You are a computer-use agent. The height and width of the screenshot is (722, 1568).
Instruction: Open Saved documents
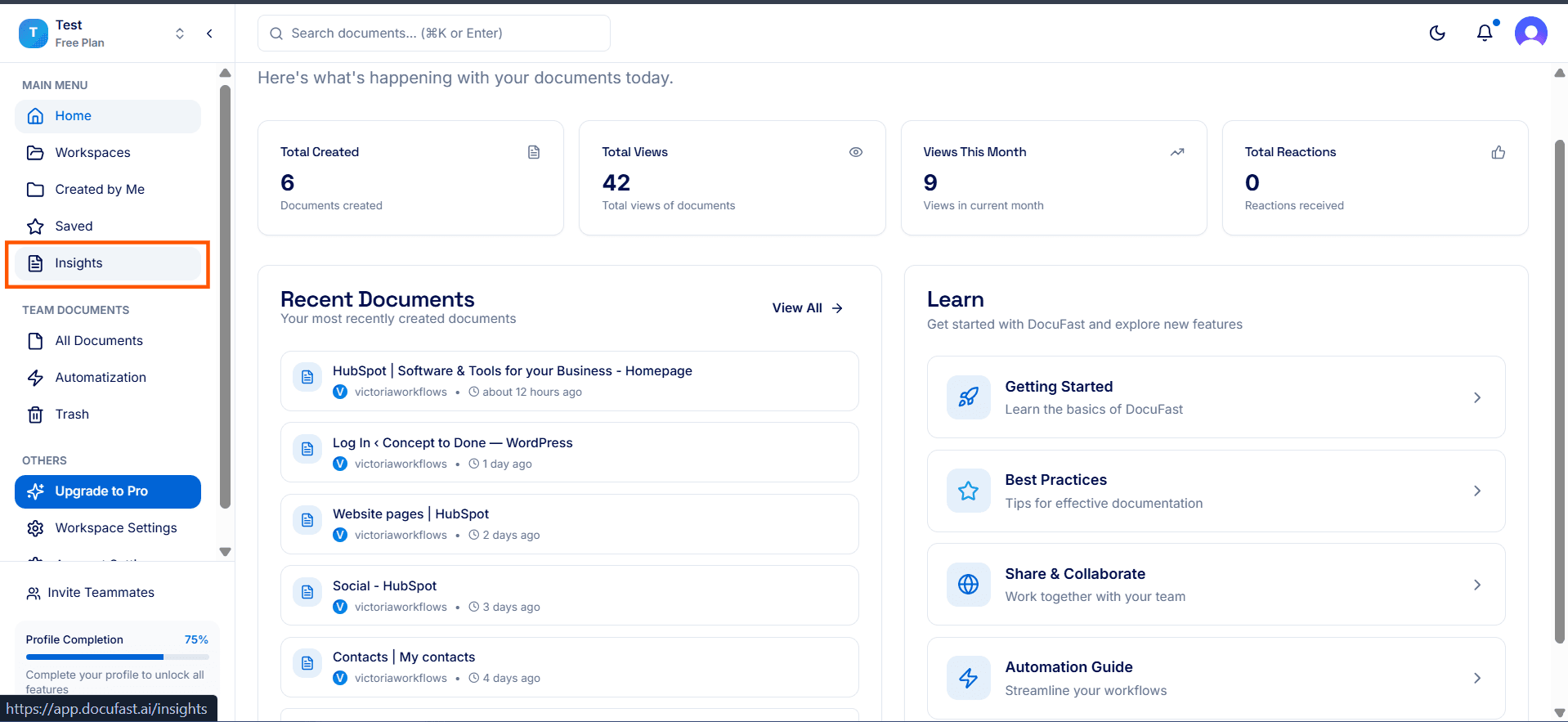[108, 226]
